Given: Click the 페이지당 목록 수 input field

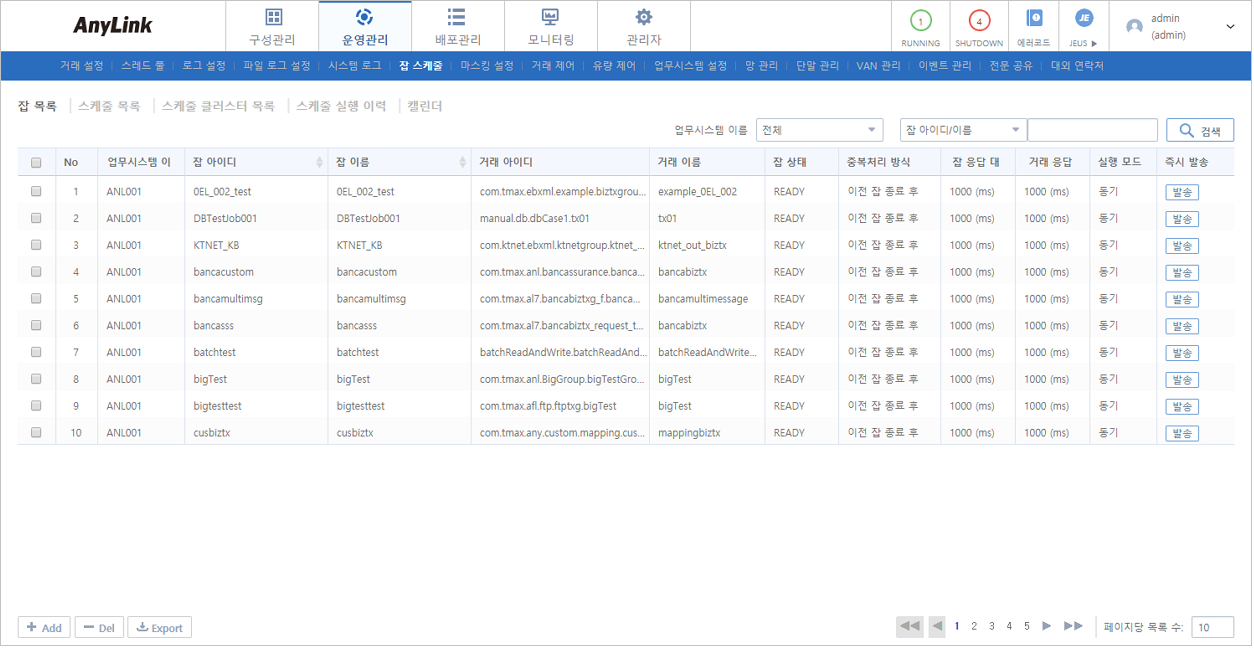Looking at the screenshot, I should [1212, 627].
